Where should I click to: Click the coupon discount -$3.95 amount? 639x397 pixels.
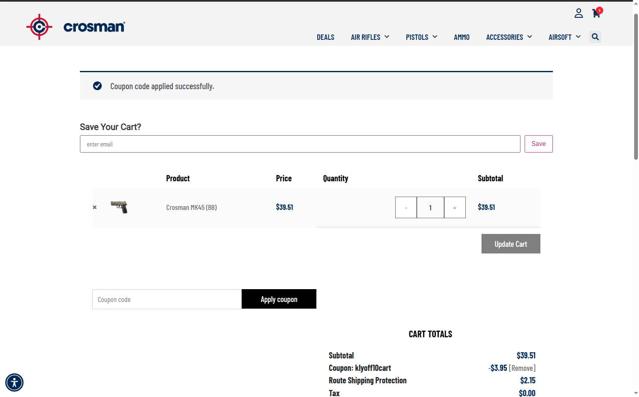[498, 368]
